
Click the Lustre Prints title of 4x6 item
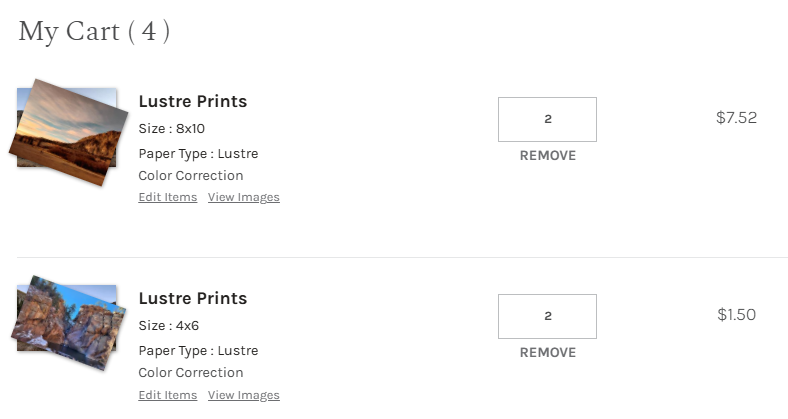point(192,298)
